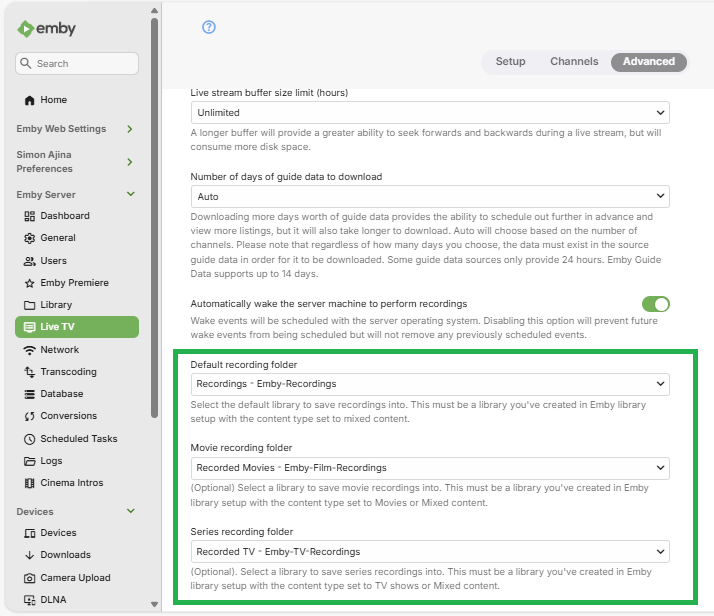Open the Downloads page link
This screenshot has height=616, width=714.
pos(77,555)
